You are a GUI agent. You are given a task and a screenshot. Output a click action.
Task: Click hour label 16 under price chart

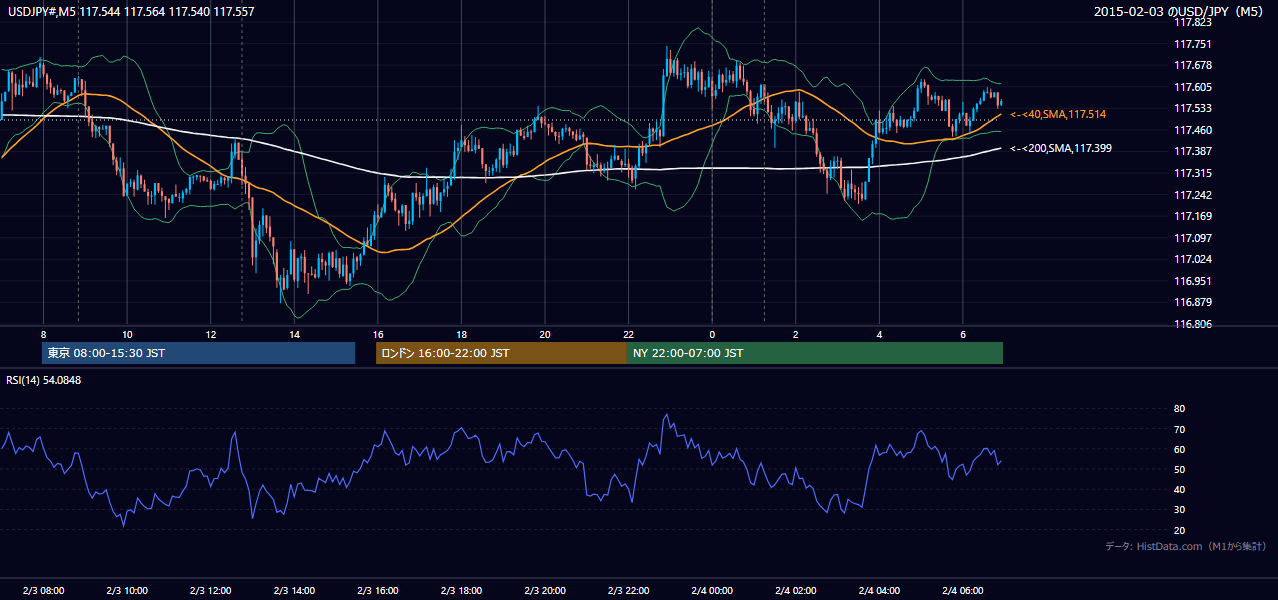[378, 334]
